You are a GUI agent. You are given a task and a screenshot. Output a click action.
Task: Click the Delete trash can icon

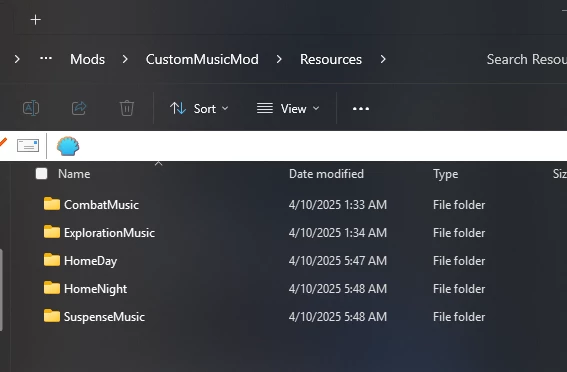click(x=127, y=108)
